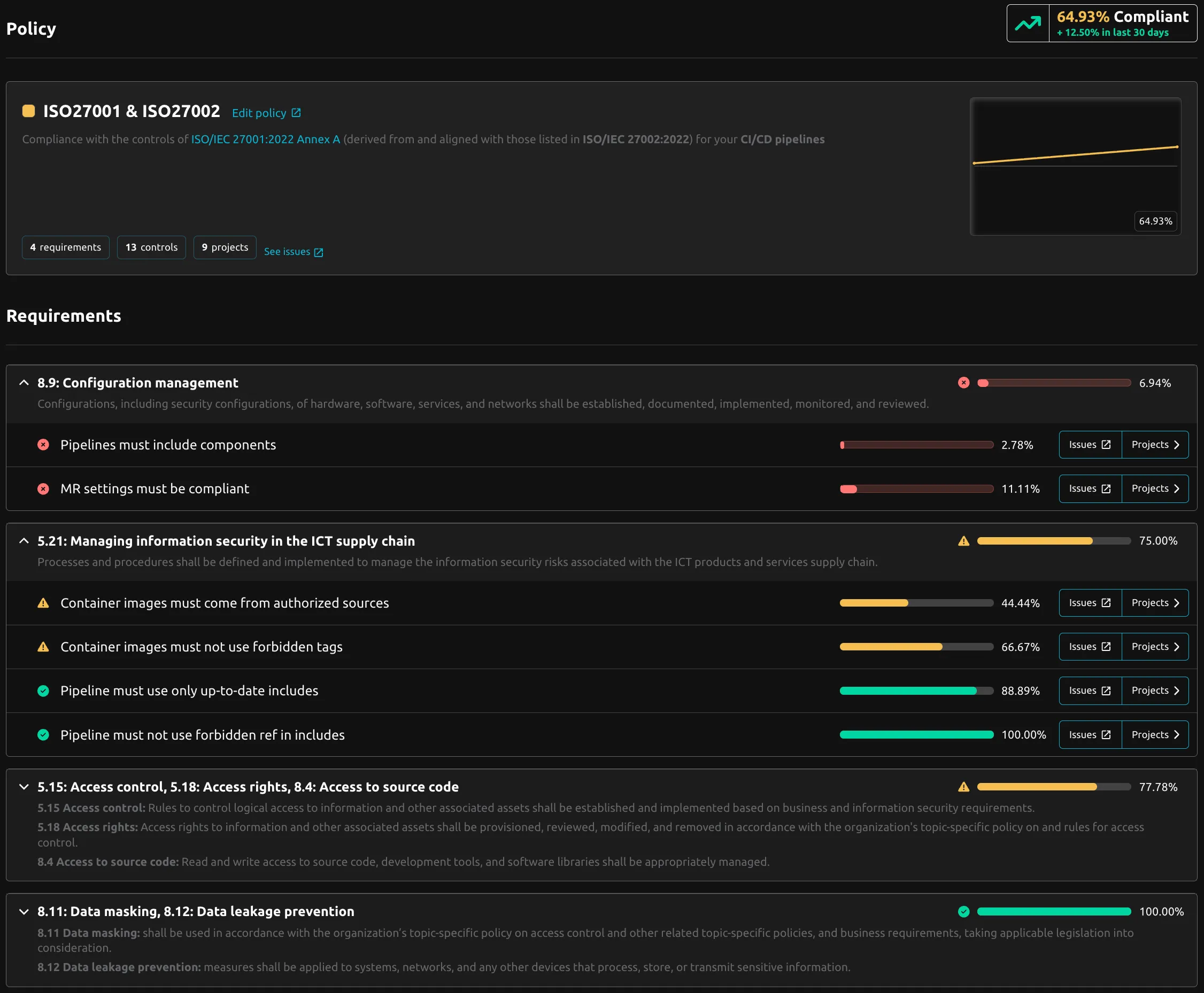Click the green compliant icon on the 8.11 Data masking row
The image size is (1204, 993).
[963, 911]
